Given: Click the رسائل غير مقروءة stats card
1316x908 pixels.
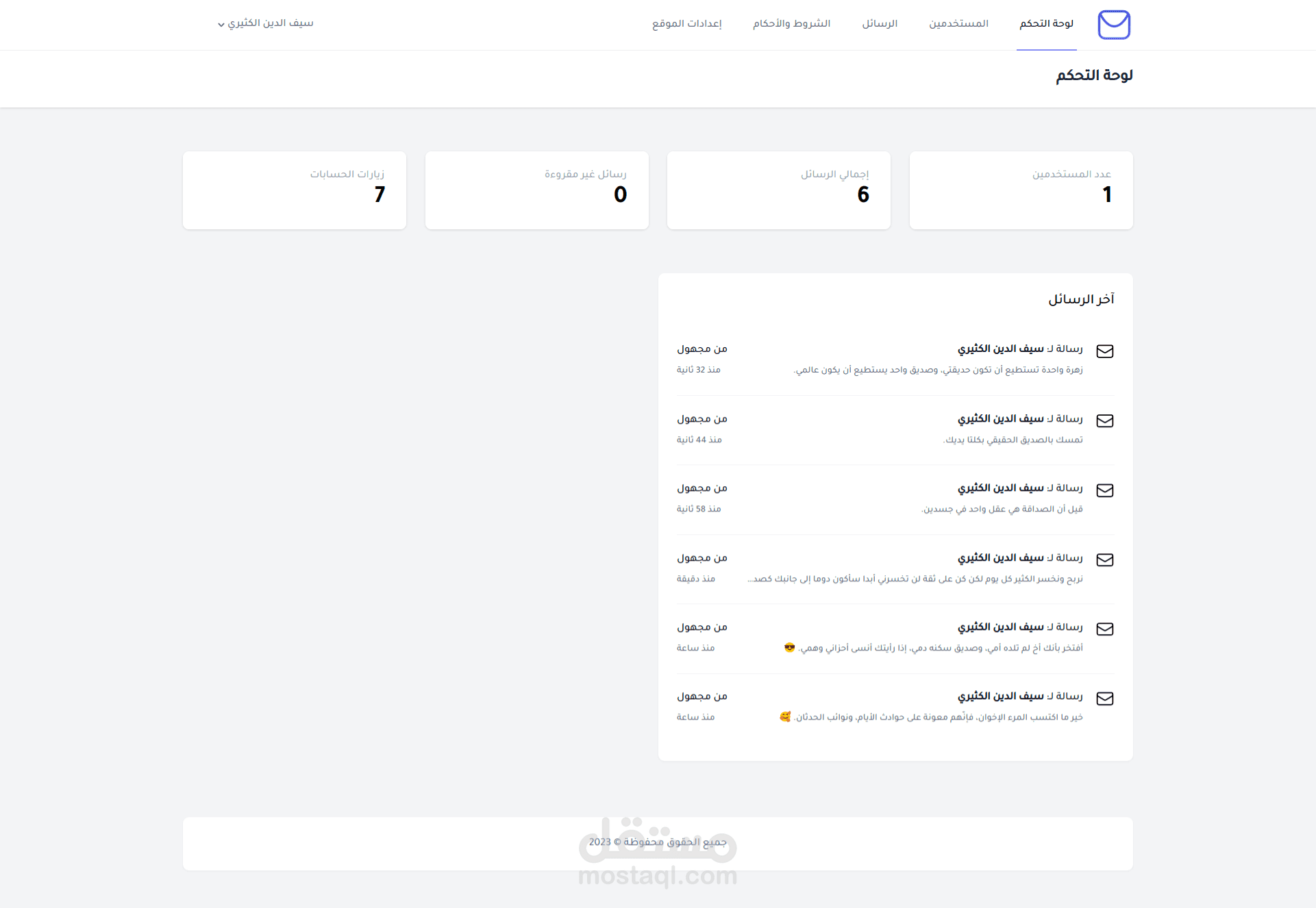Looking at the screenshot, I should [536, 190].
